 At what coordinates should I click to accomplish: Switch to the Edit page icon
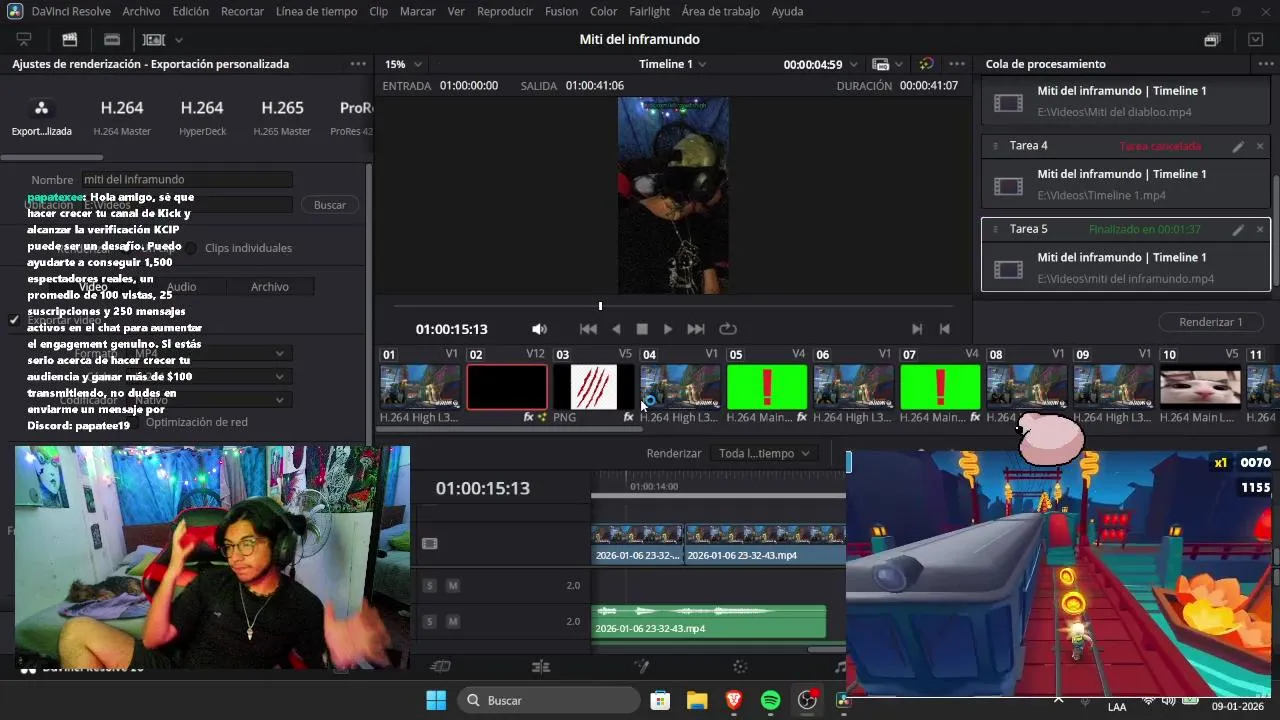[x=541, y=667]
